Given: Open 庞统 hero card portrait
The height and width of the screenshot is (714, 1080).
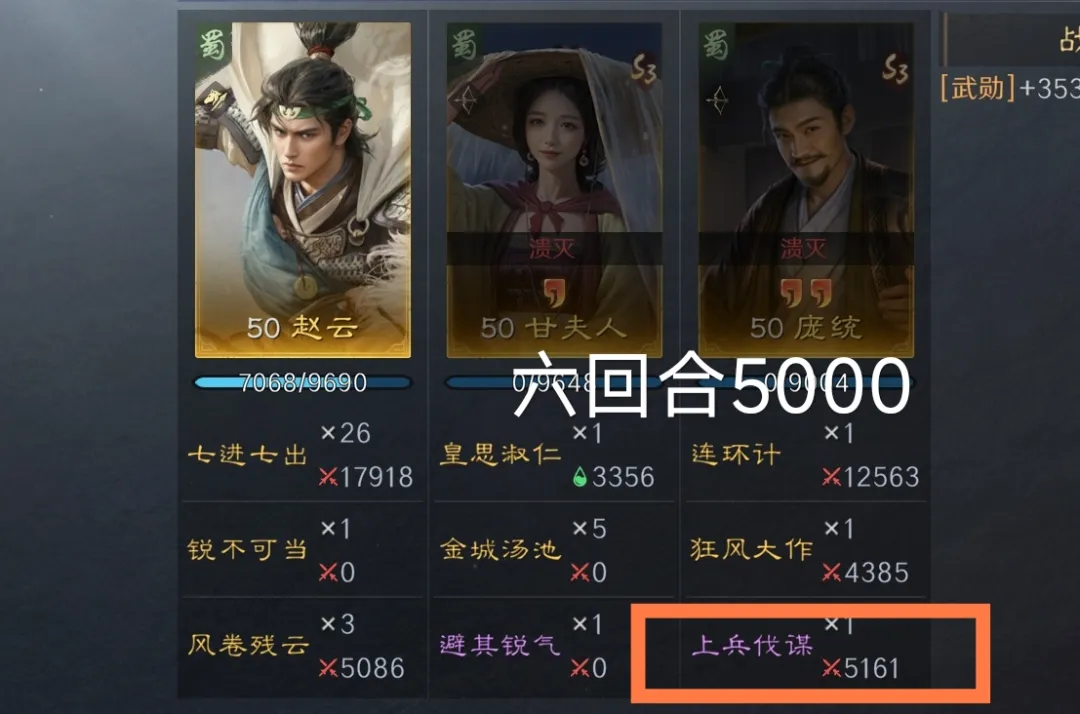Looking at the screenshot, I should coord(806,190).
